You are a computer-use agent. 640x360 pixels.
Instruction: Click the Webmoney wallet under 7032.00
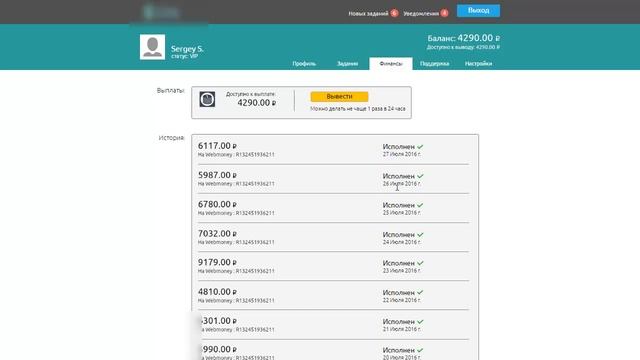[236, 242]
